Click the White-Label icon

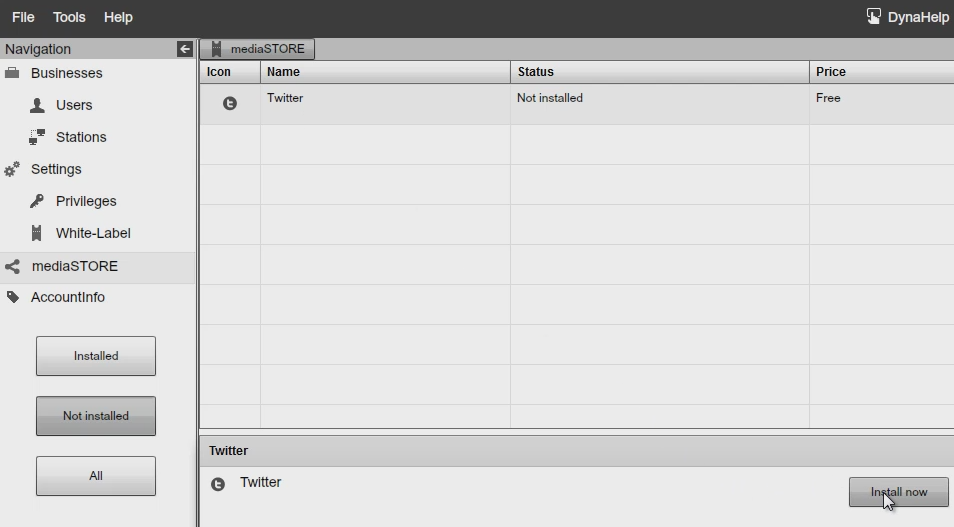pos(37,233)
